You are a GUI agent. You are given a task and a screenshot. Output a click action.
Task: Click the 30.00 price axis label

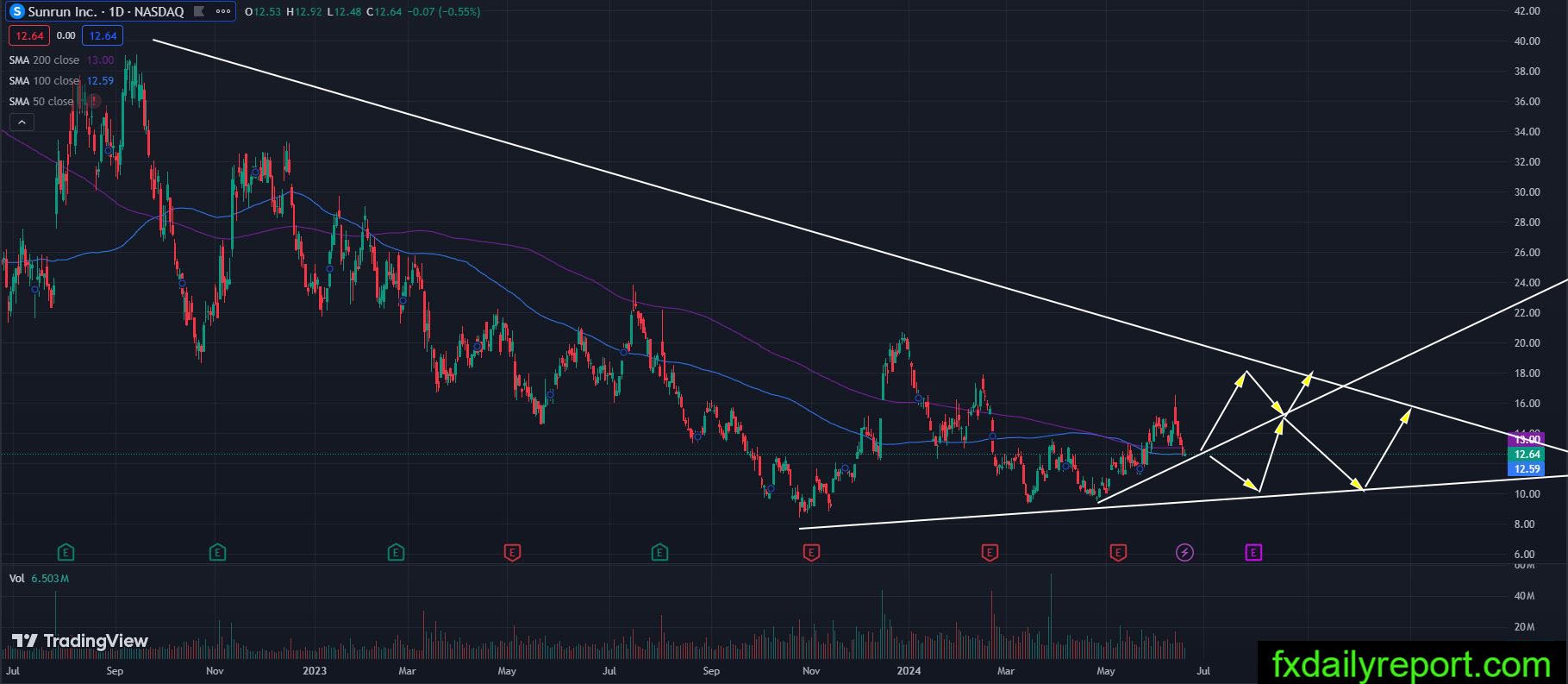(1527, 192)
